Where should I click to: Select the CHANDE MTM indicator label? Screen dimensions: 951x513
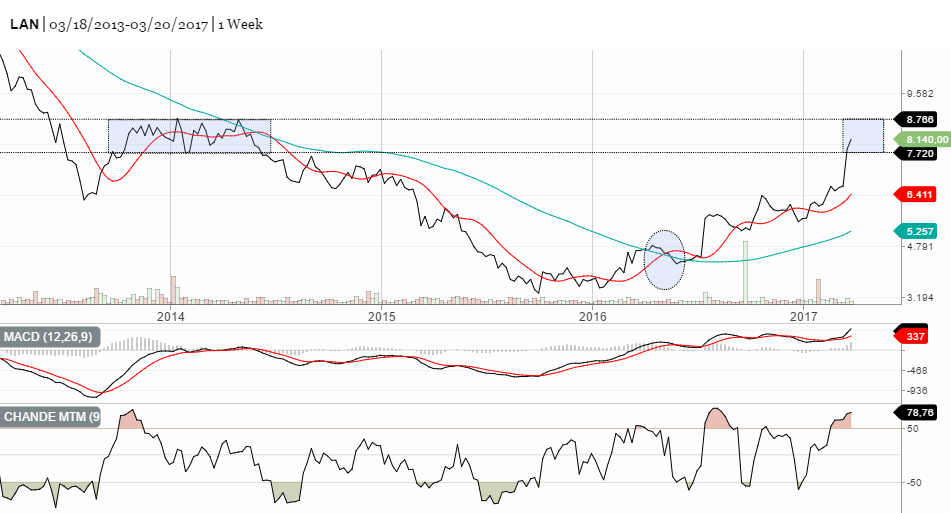52,416
